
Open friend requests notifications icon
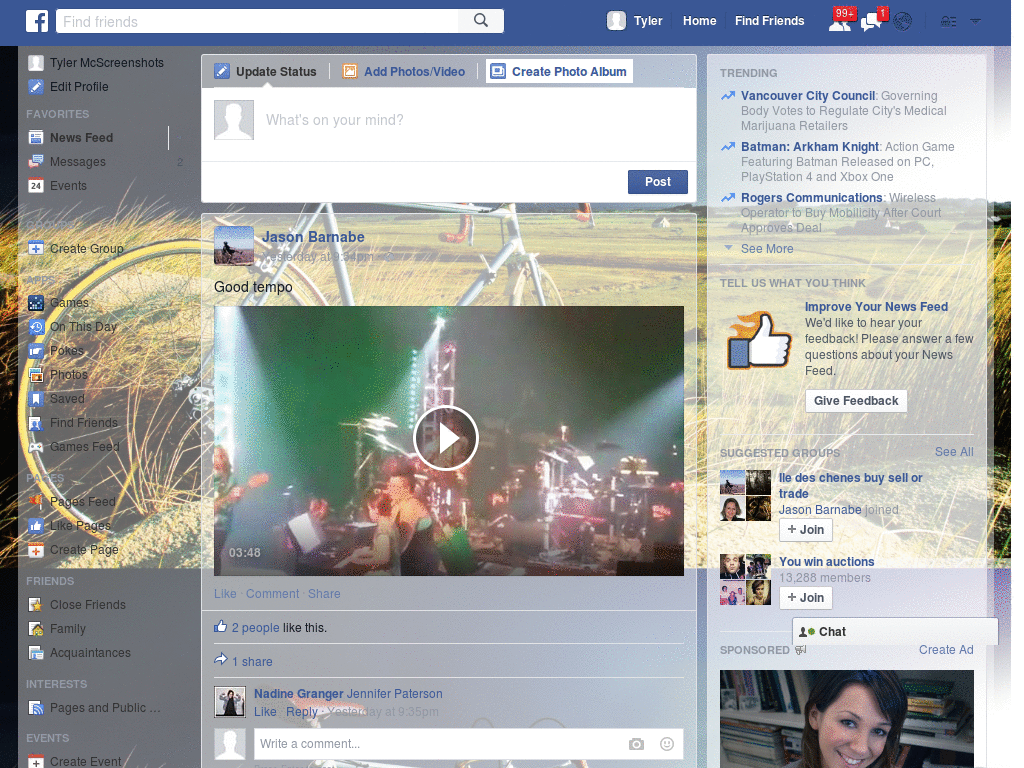pos(840,22)
